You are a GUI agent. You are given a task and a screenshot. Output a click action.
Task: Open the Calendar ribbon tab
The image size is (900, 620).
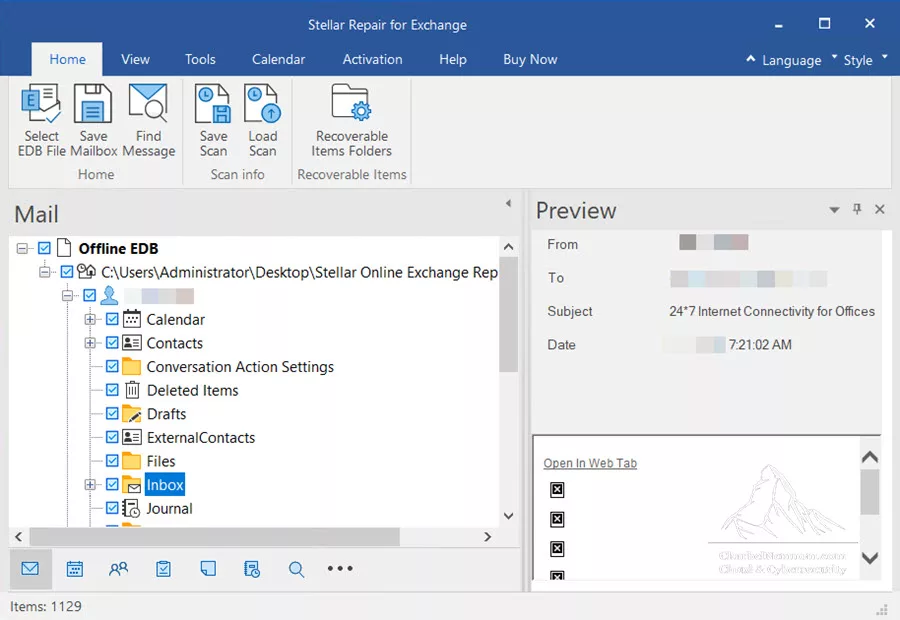(278, 59)
